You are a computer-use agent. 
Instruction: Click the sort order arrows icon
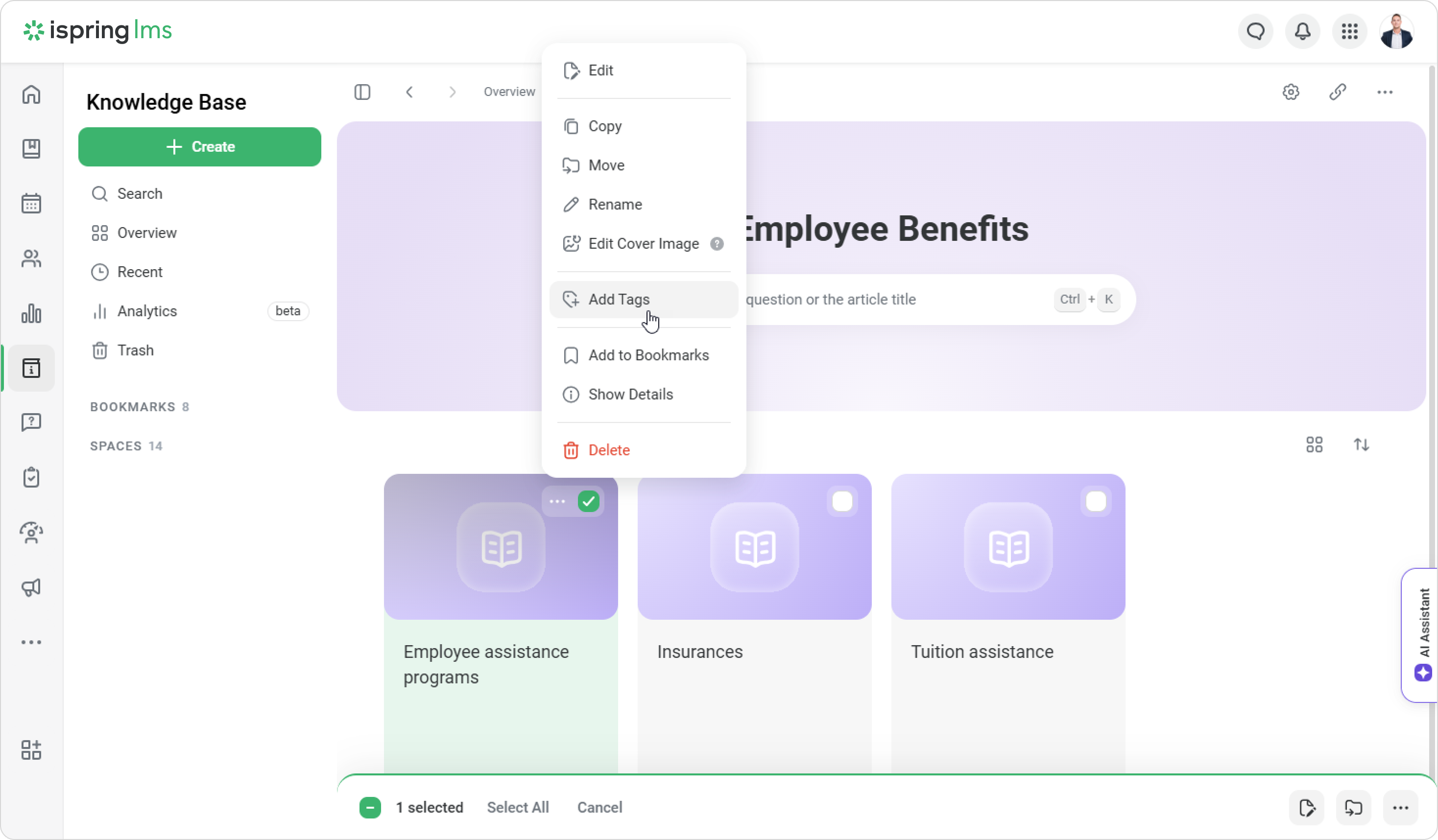point(1362,444)
